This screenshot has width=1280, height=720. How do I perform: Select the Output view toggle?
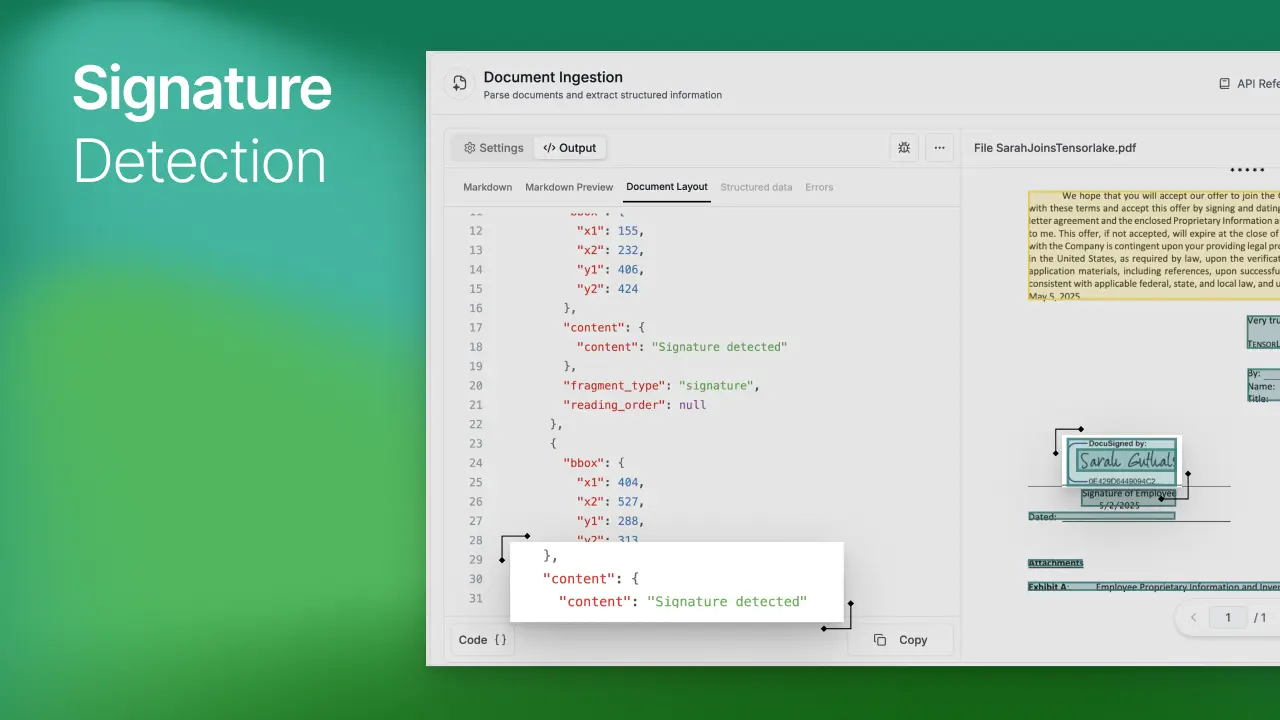(570, 148)
